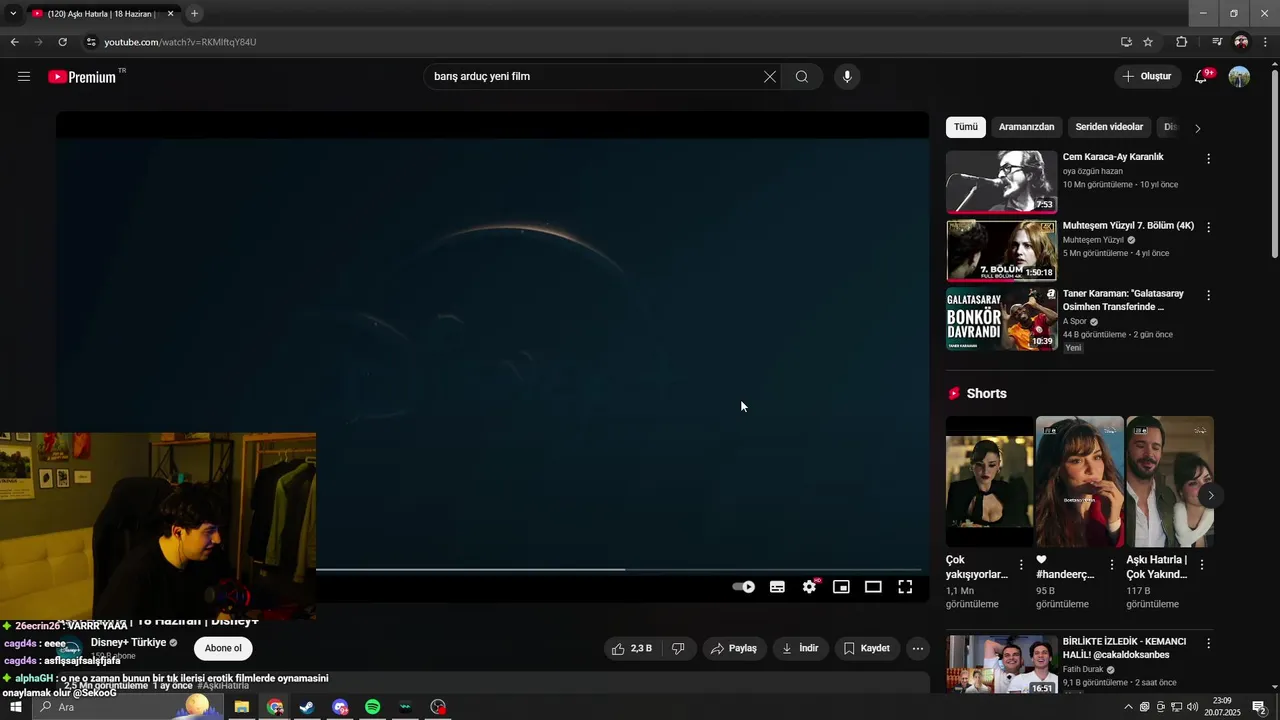1280x720 pixels.
Task: Select the Seriden videolar filter chip
Action: coord(1109,127)
